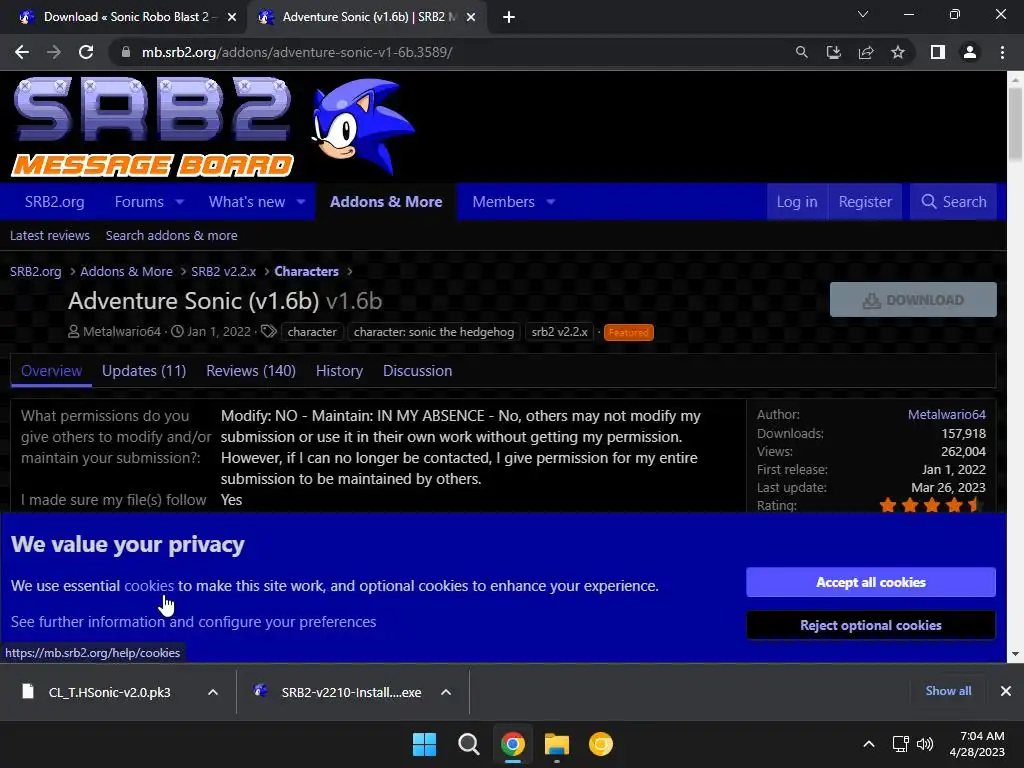Open What's new nav item
This screenshot has width=1024, height=768.
tap(247, 202)
